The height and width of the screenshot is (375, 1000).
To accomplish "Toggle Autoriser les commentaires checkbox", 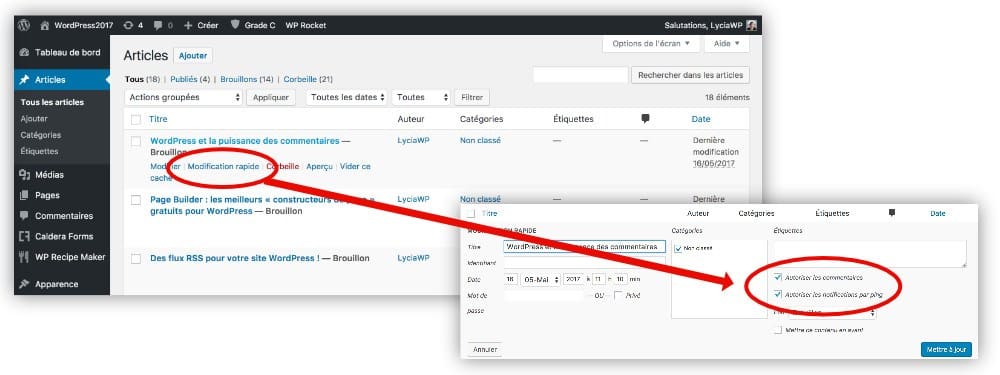I will 777,277.
